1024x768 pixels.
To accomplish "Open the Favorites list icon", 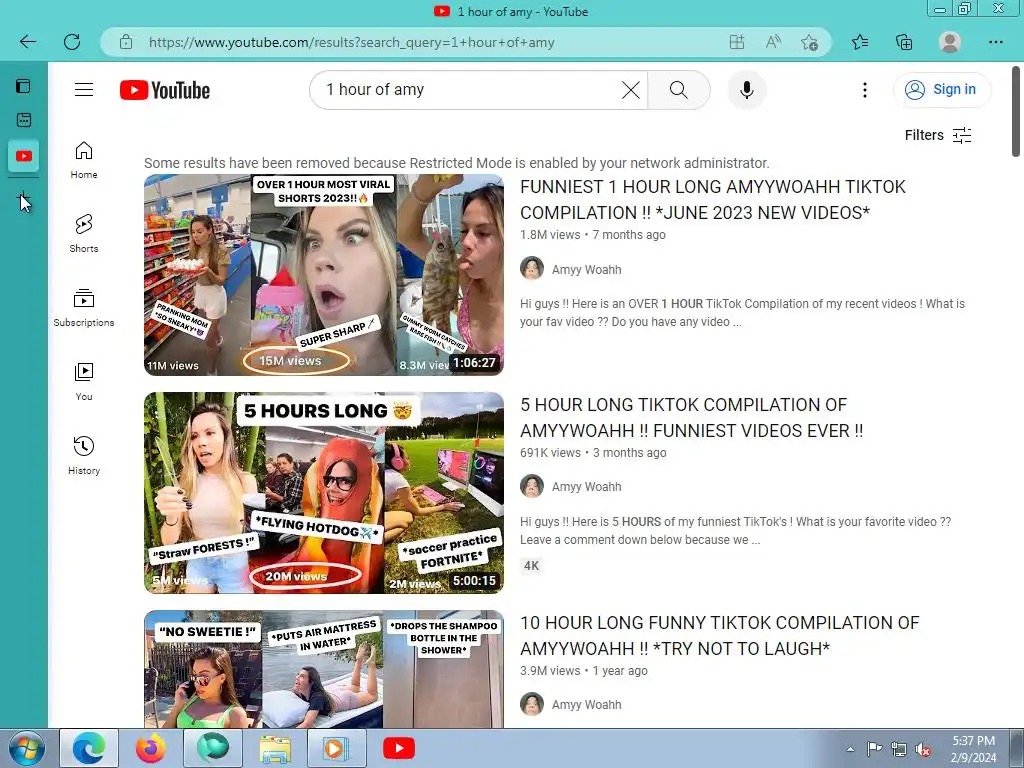I will (860, 42).
